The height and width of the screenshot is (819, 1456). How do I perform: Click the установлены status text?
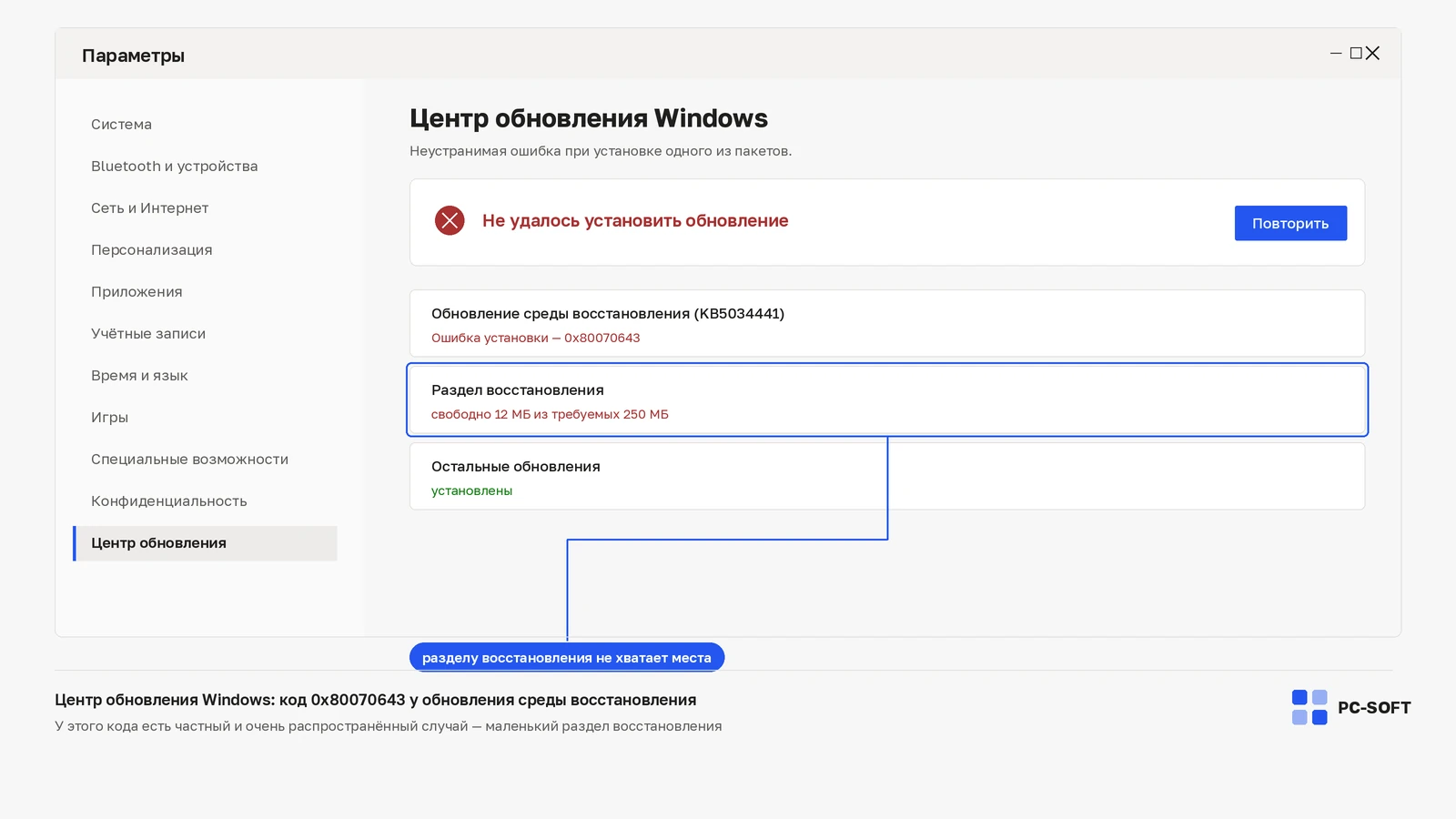[471, 490]
